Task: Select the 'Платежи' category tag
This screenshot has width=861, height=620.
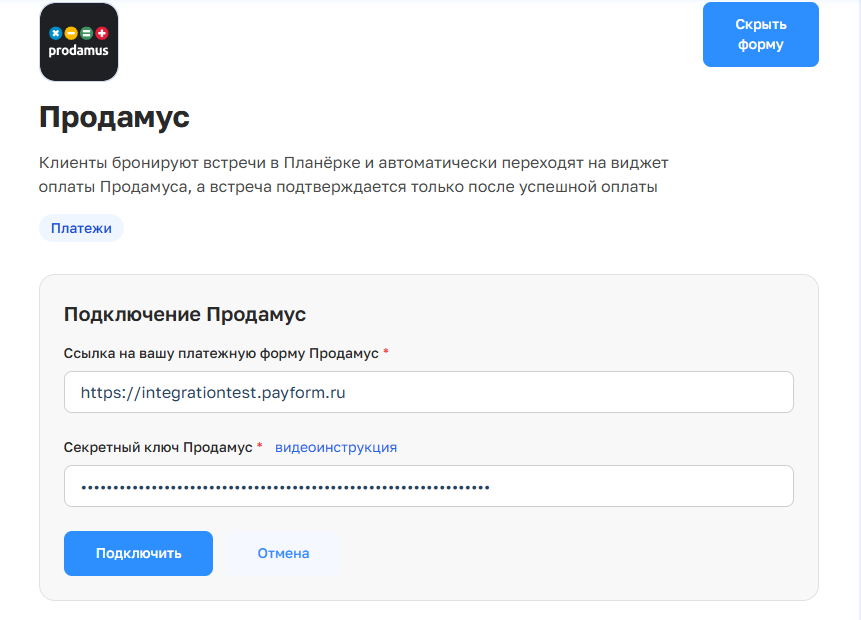Action: tap(81, 228)
